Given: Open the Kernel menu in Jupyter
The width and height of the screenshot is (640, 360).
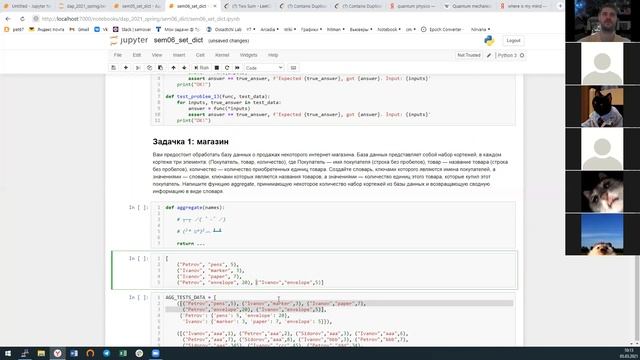Looking at the screenshot, I should 222,55.
